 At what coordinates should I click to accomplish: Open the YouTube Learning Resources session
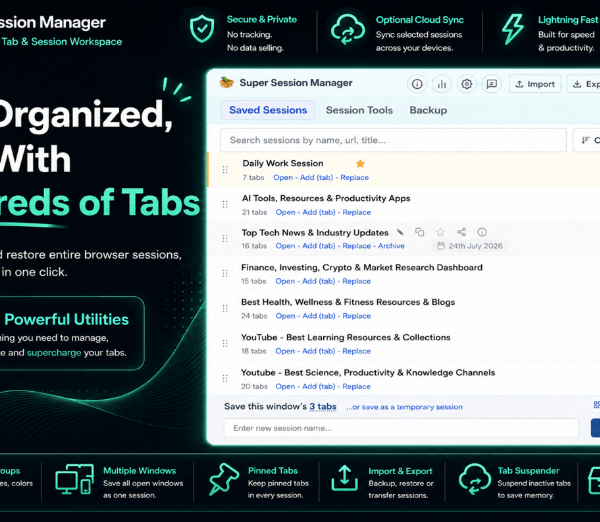tap(285, 351)
